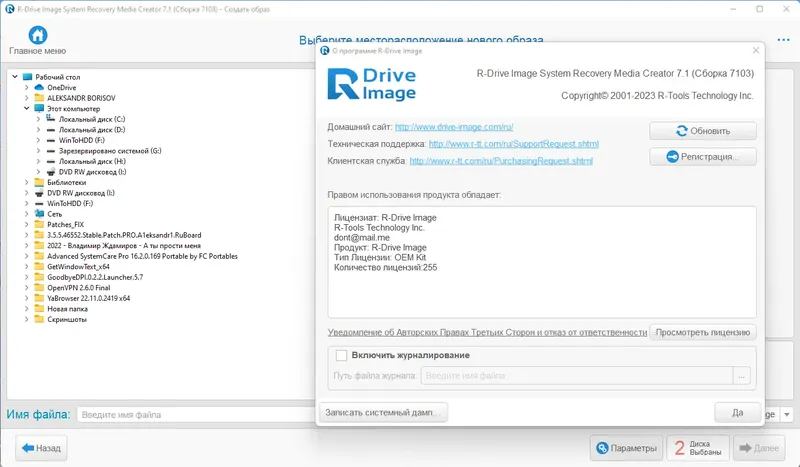Open the drive-image.com home site link

tap(454, 127)
